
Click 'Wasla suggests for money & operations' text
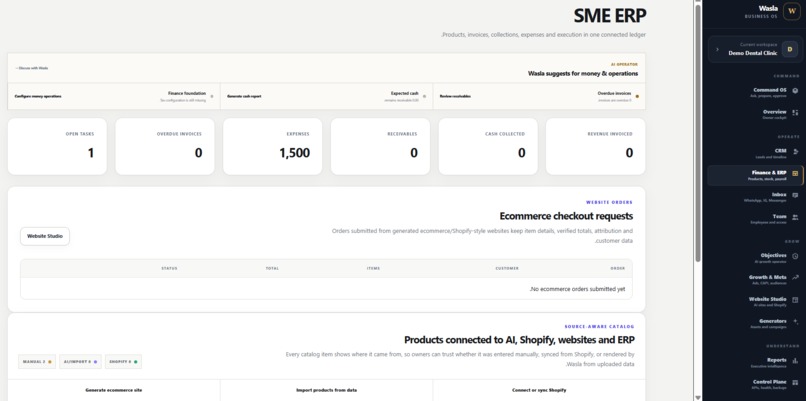tap(583, 74)
